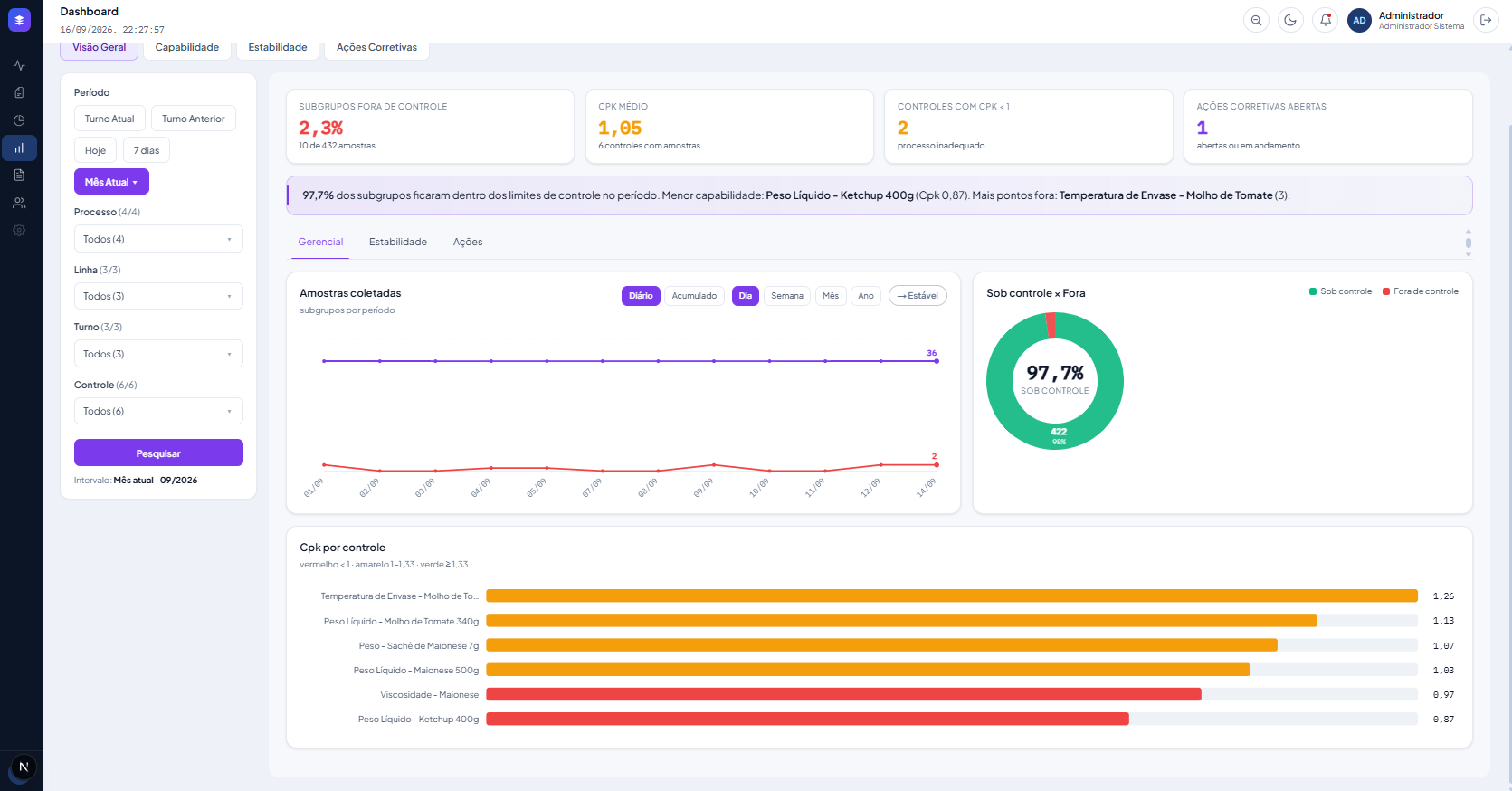Select the Dia granularity button

[746, 296]
